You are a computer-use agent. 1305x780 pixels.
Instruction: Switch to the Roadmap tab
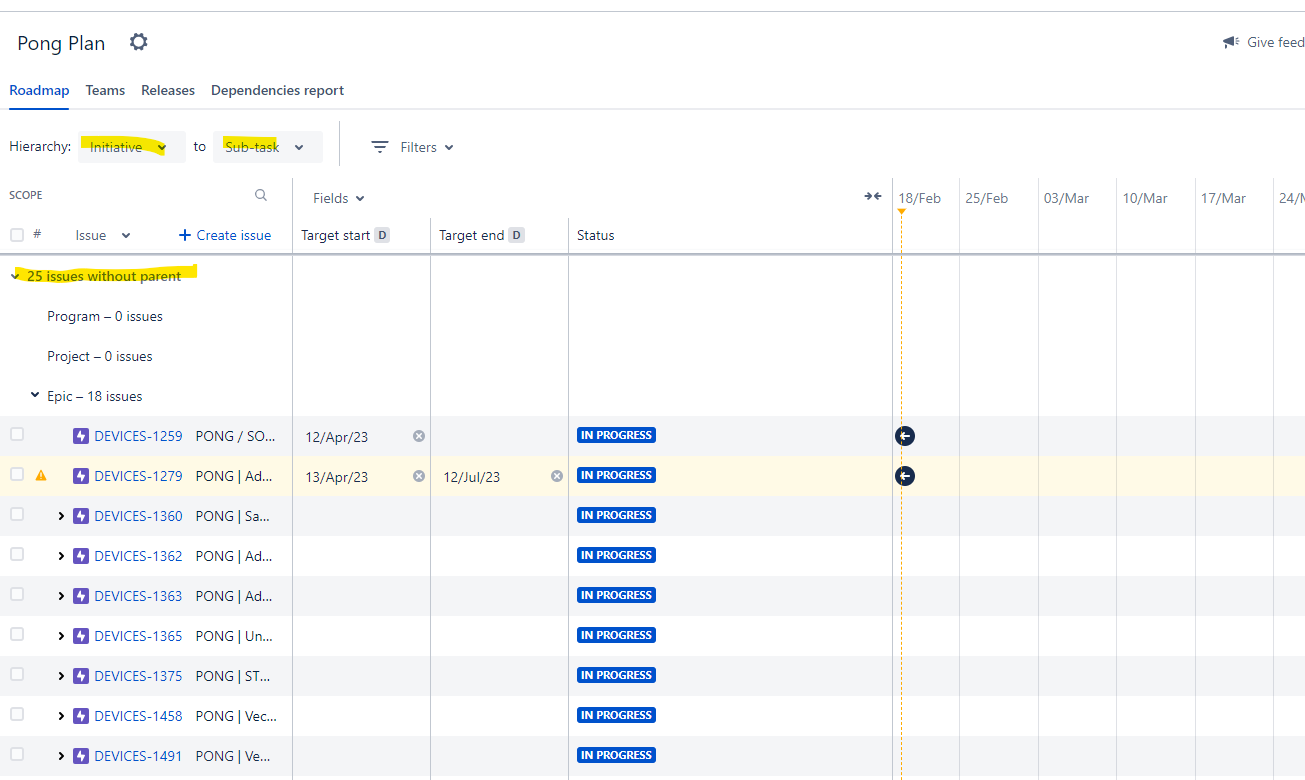click(39, 90)
